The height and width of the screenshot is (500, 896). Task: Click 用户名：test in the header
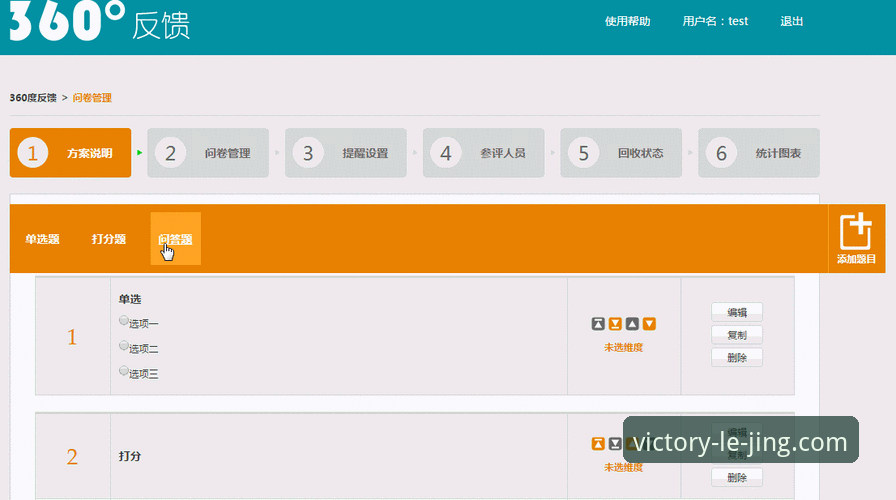tap(715, 21)
